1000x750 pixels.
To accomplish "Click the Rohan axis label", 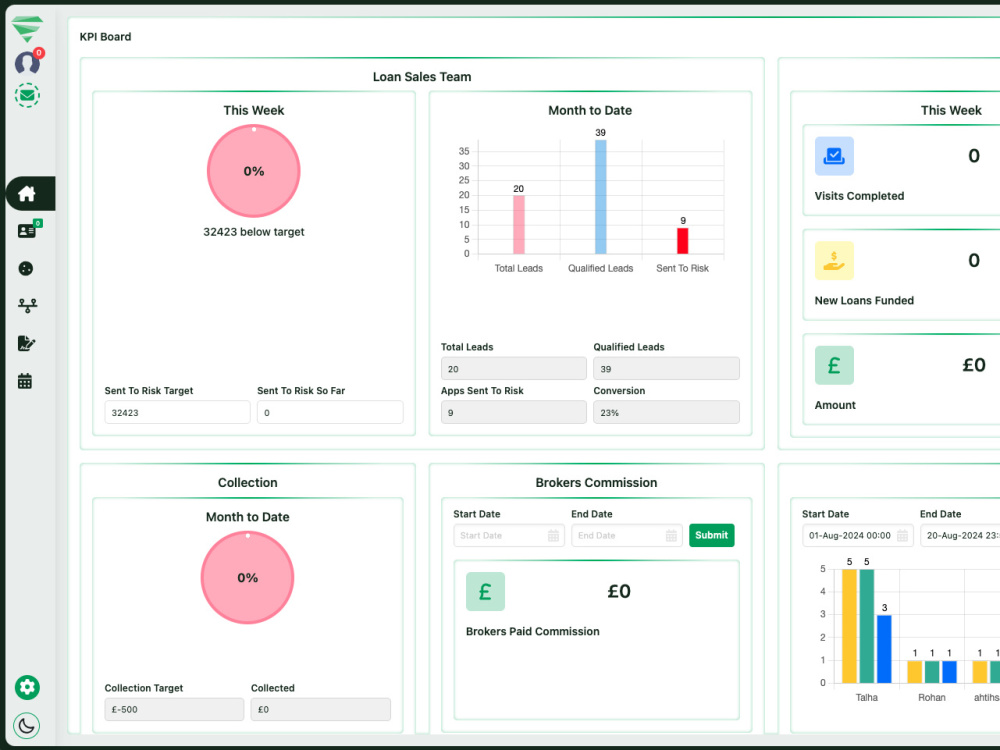I will pyautogui.click(x=932, y=698).
